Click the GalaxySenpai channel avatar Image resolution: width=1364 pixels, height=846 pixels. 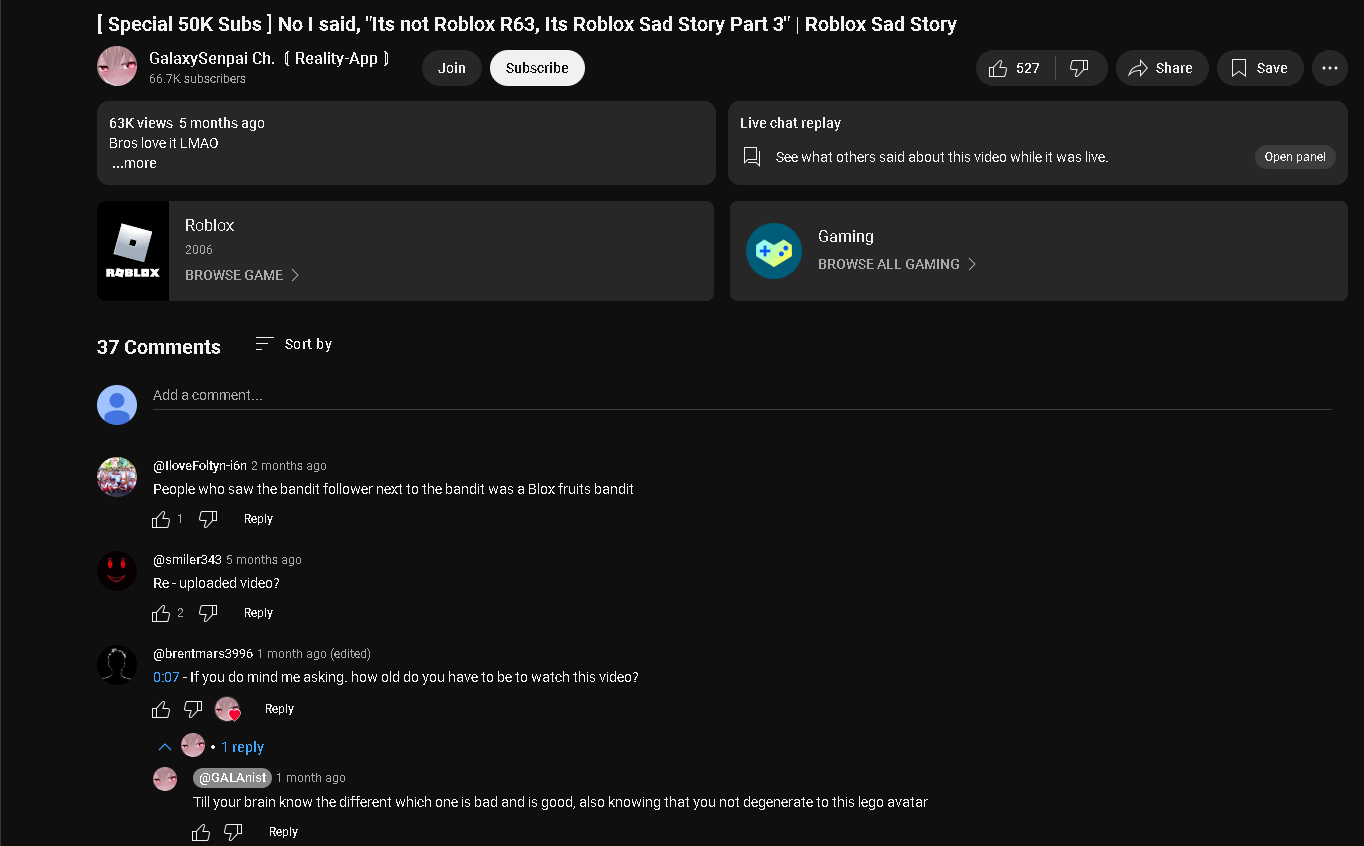coord(117,67)
